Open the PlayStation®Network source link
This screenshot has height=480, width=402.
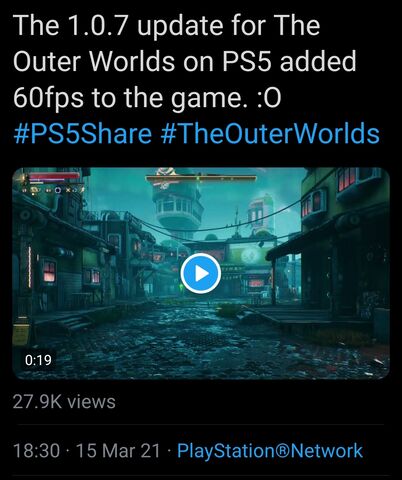point(270,451)
